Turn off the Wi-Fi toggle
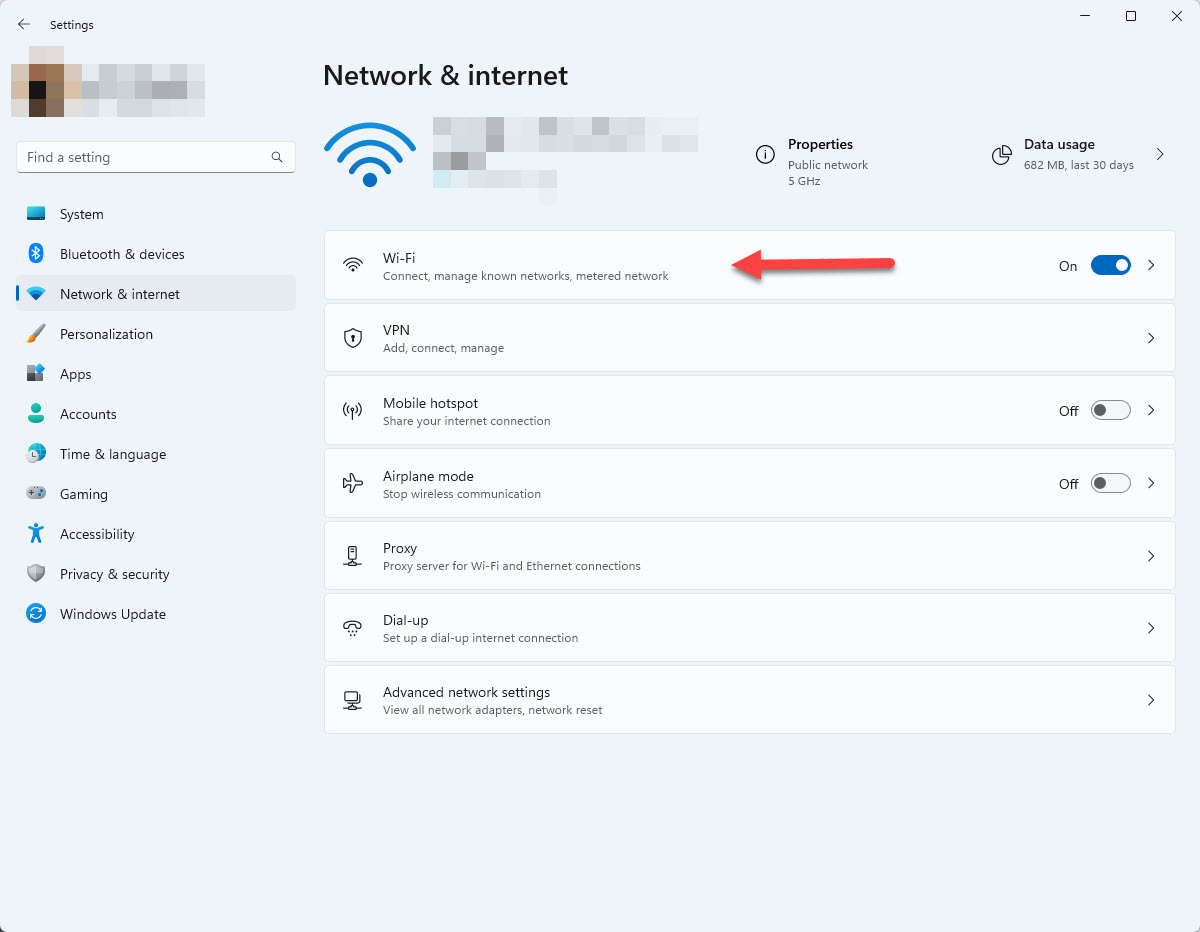 click(x=1110, y=265)
